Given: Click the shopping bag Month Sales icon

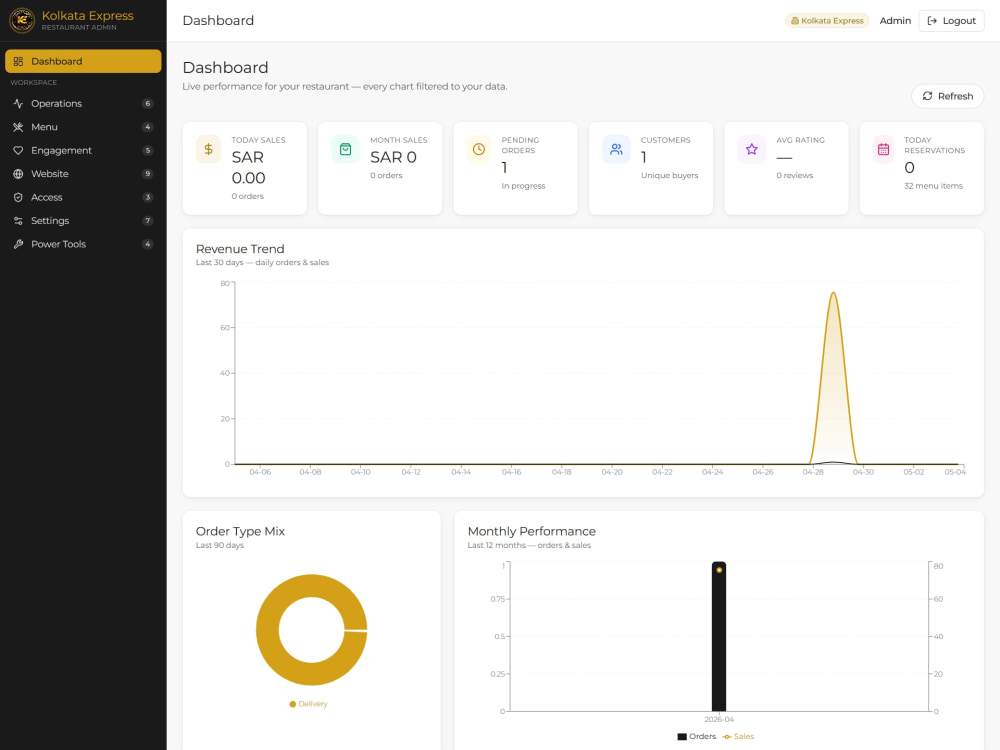Looking at the screenshot, I should (x=345, y=149).
